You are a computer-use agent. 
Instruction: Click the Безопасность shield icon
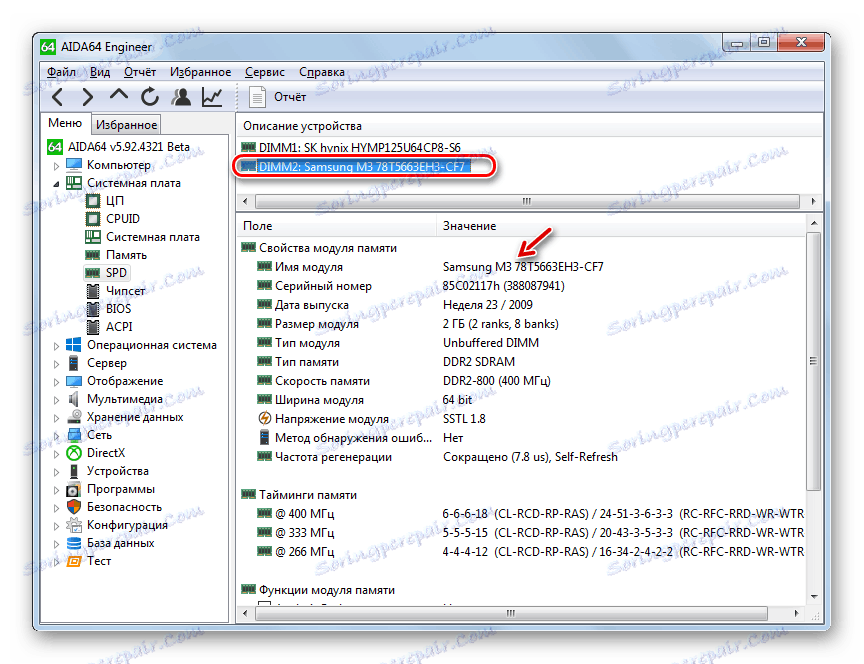pyautogui.click(x=74, y=507)
